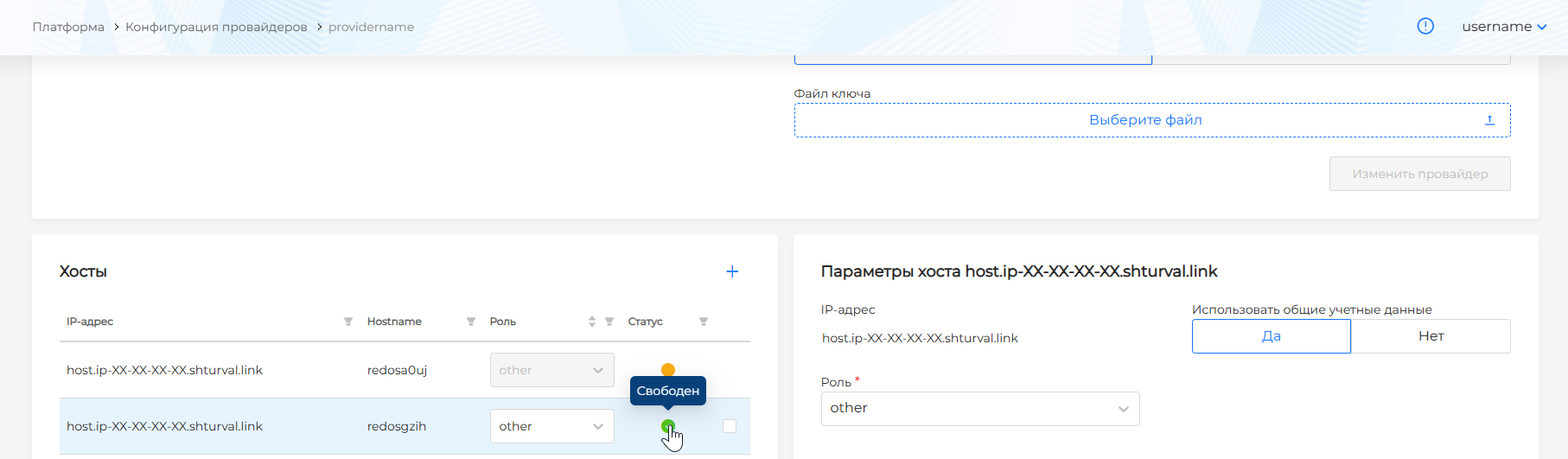Navigate to Конфигурация провайдеров breadcrumb
Image resolution: width=1568 pixels, height=459 pixels.
click(216, 27)
